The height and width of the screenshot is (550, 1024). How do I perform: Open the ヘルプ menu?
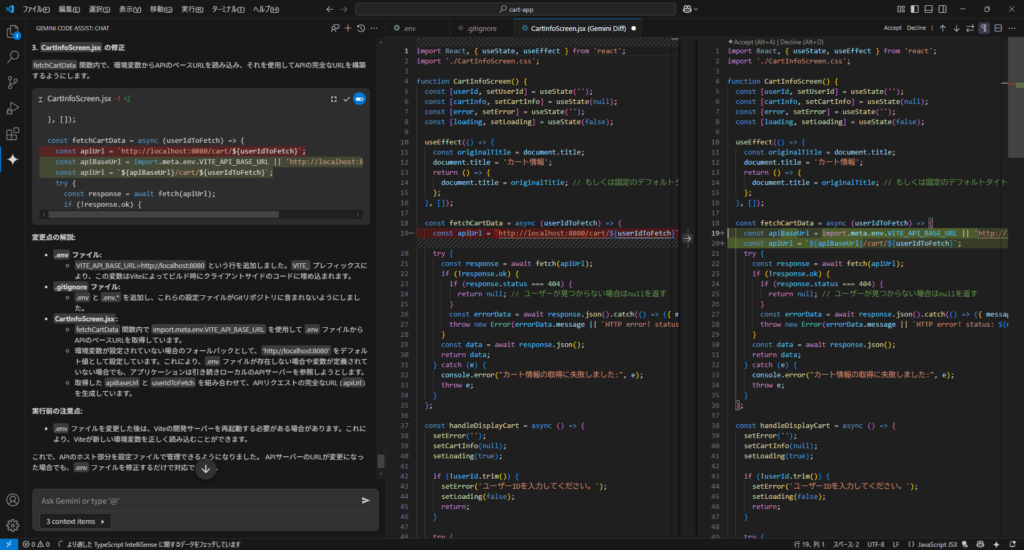point(266,9)
